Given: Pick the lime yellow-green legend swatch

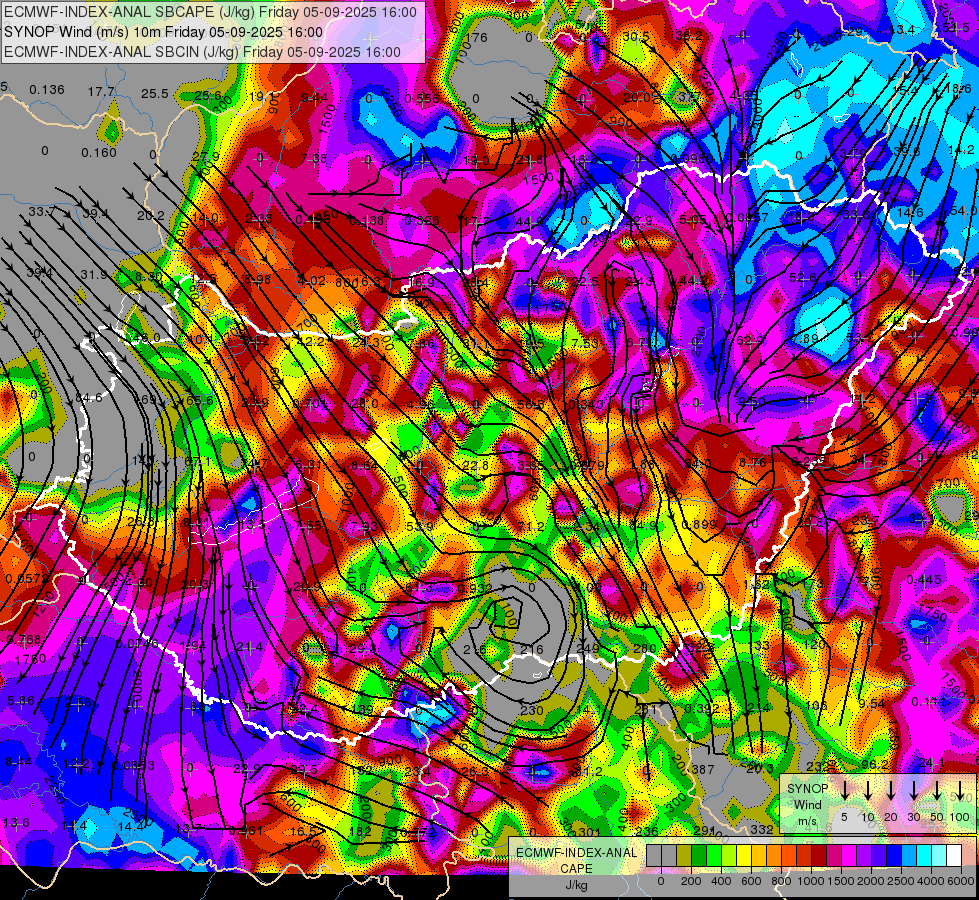Looking at the screenshot, I should (729, 856).
